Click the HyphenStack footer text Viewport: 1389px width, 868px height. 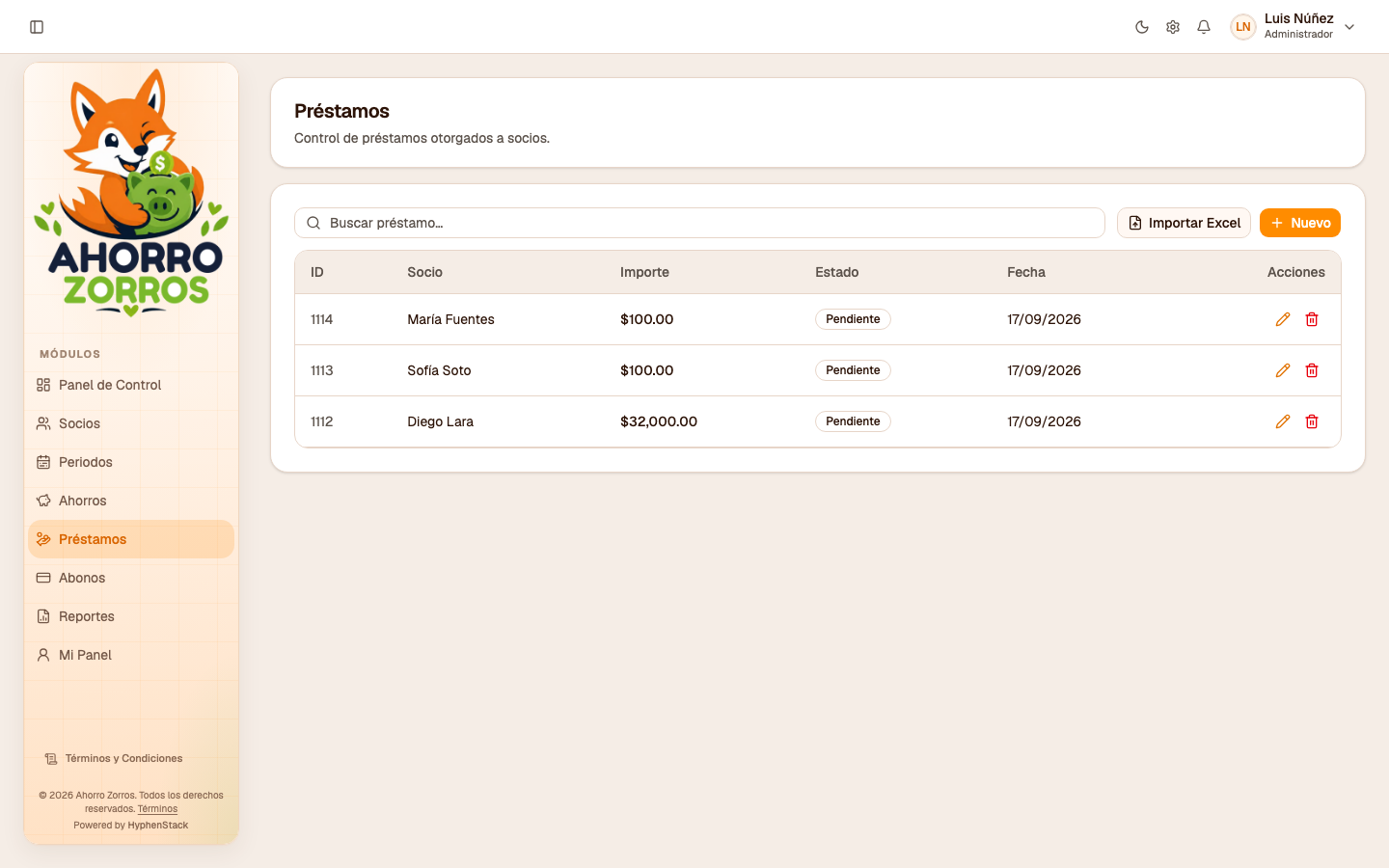coord(158,826)
